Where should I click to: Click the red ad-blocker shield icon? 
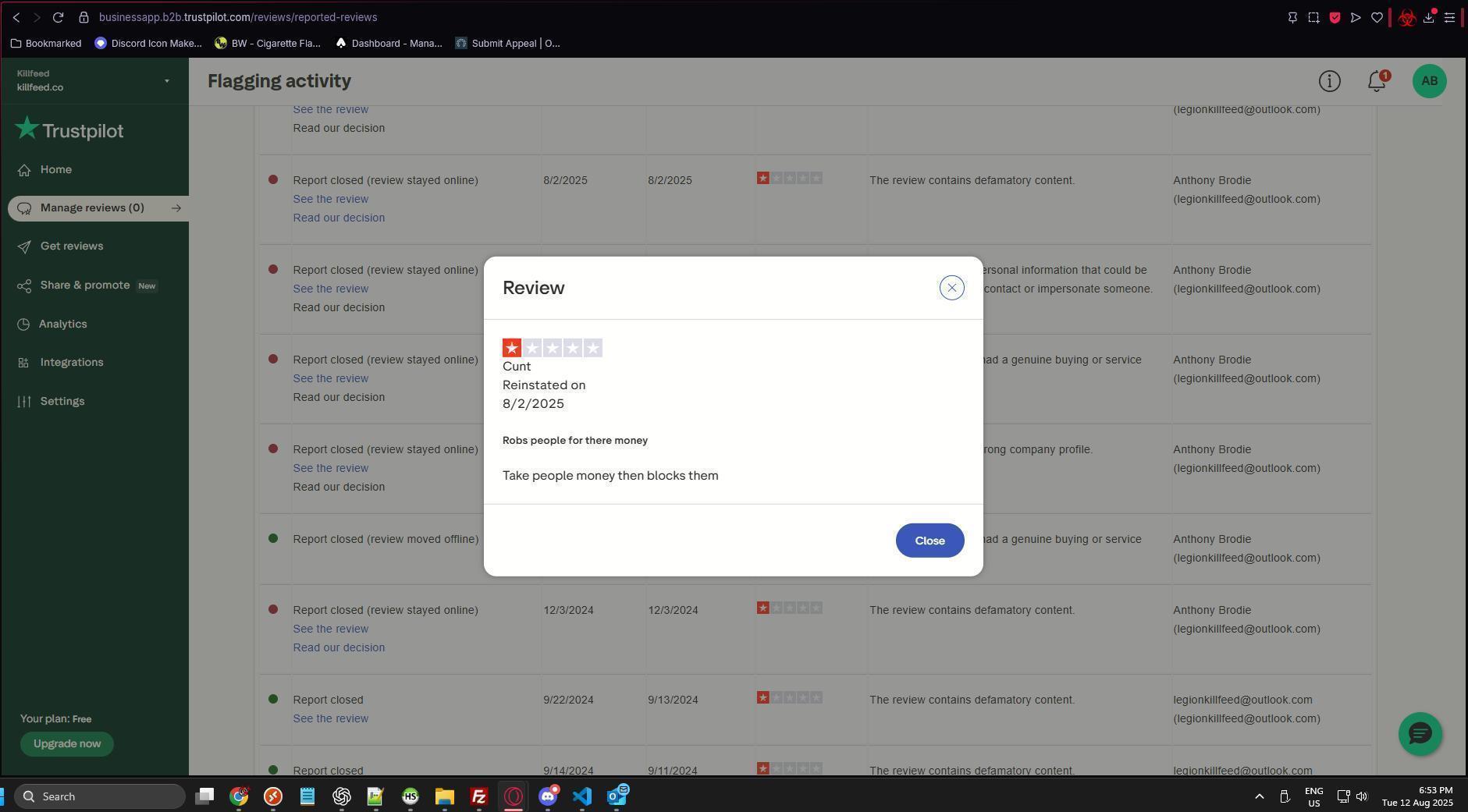pyautogui.click(x=1335, y=17)
